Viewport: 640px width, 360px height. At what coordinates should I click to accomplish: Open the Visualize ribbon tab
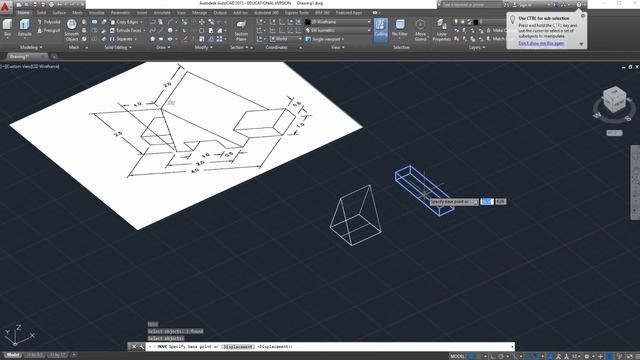tap(96, 13)
